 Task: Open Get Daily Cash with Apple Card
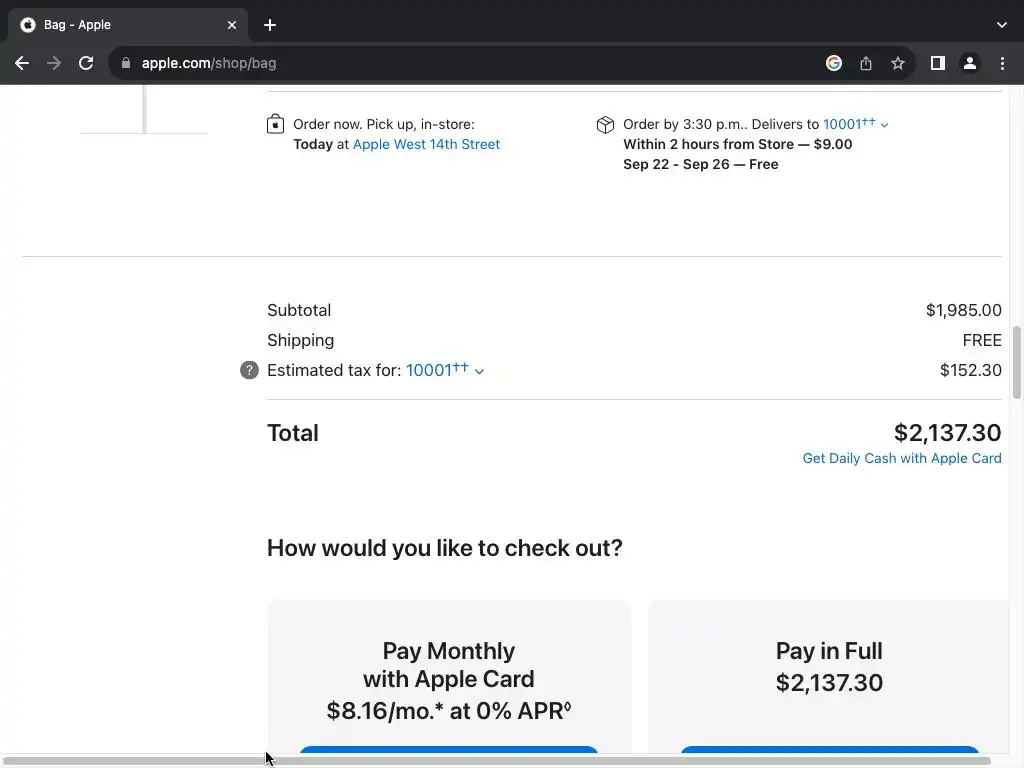[x=902, y=458]
